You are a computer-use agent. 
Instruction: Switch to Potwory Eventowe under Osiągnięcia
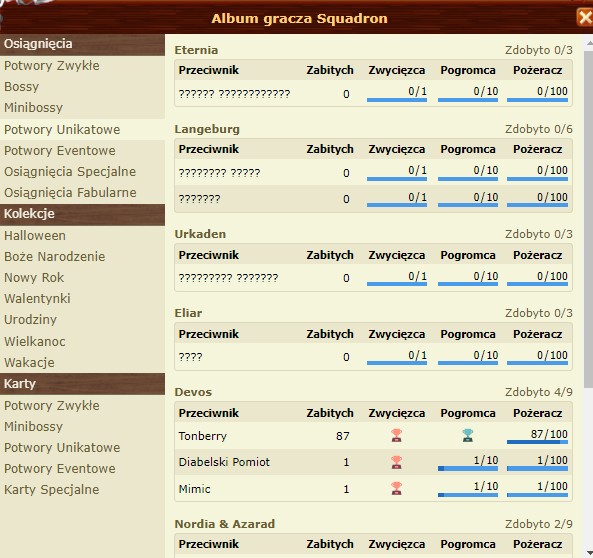(x=60, y=151)
